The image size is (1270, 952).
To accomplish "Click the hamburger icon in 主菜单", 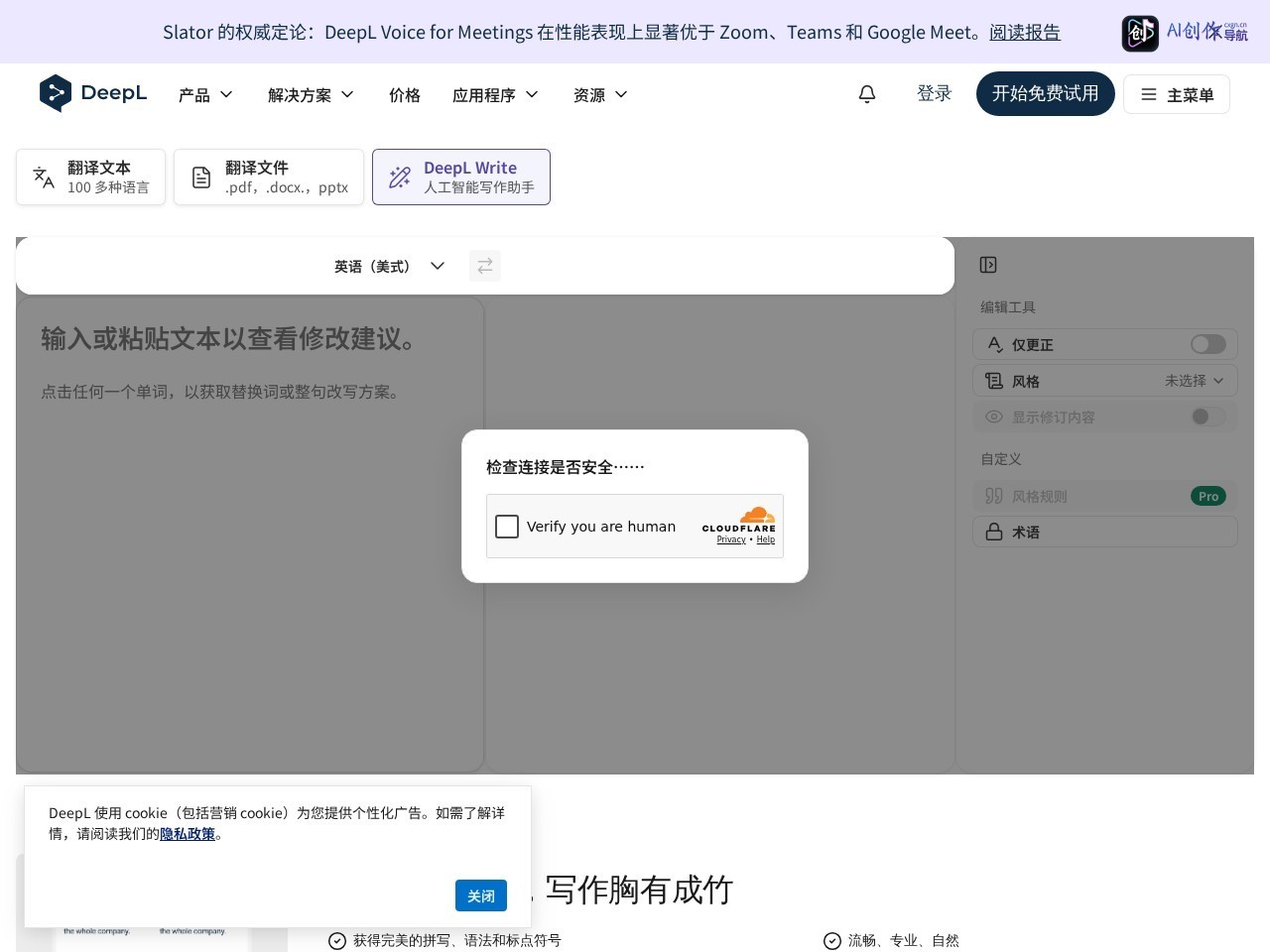I will (x=1149, y=94).
